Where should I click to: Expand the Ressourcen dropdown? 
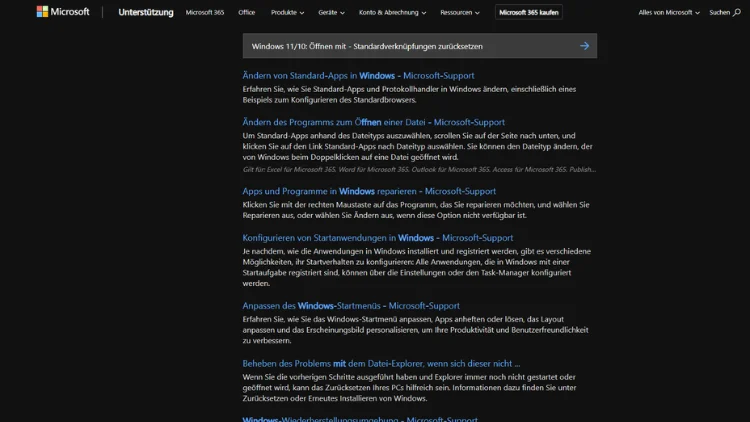coord(460,12)
